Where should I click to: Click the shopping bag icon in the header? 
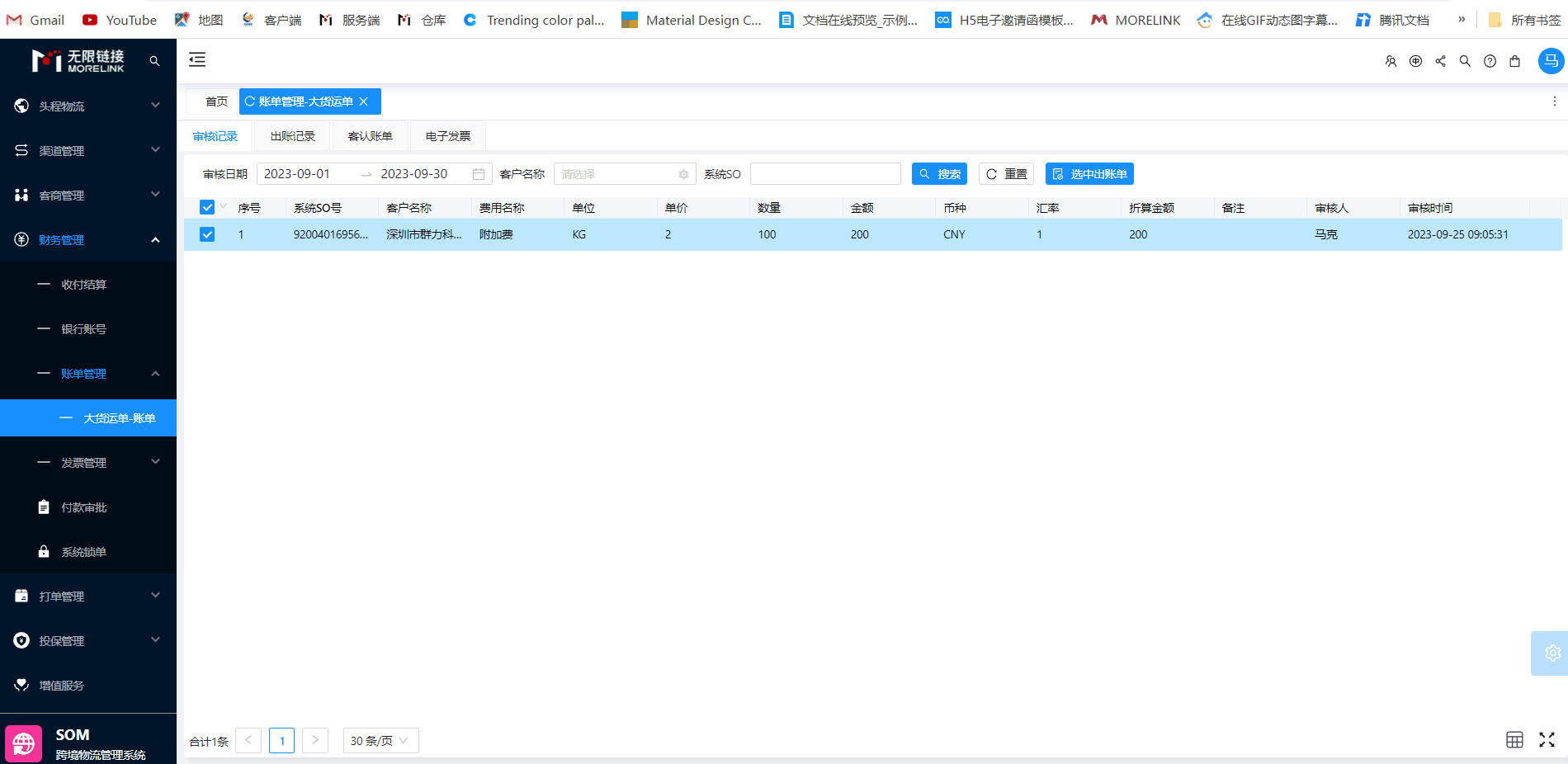pyautogui.click(x=1514, y=61)
